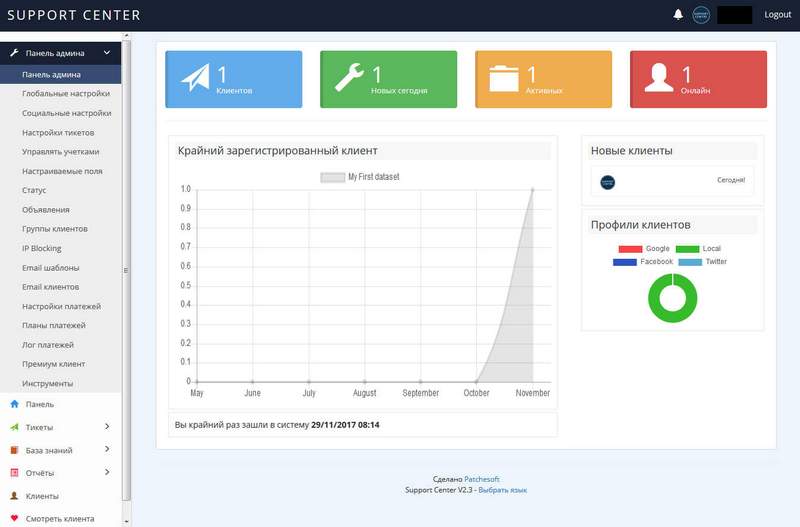The width and height of the screenshot is (800, 527).
Task: Click the Patchesoft footer link
Action: 482,479
